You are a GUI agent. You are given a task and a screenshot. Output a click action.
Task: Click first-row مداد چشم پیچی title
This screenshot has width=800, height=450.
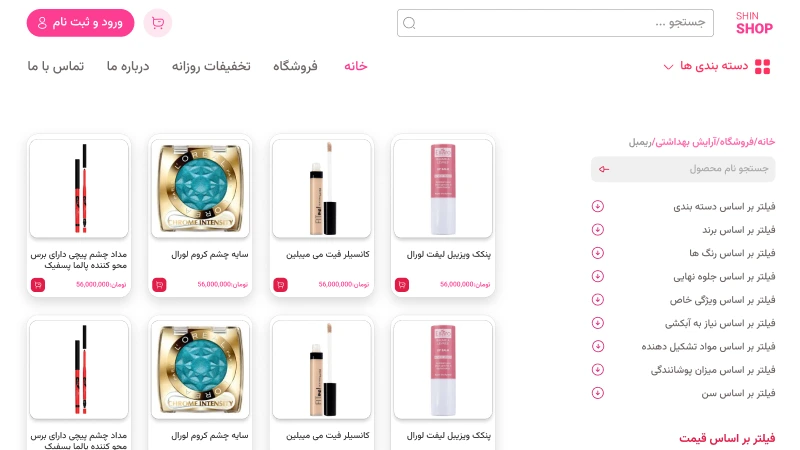tap(79, 260)
